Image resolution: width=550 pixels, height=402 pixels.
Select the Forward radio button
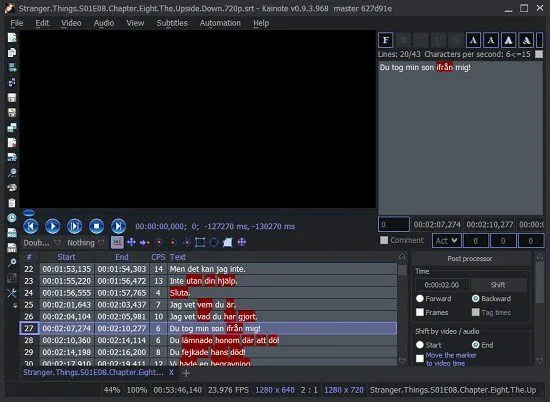point(420,299)
